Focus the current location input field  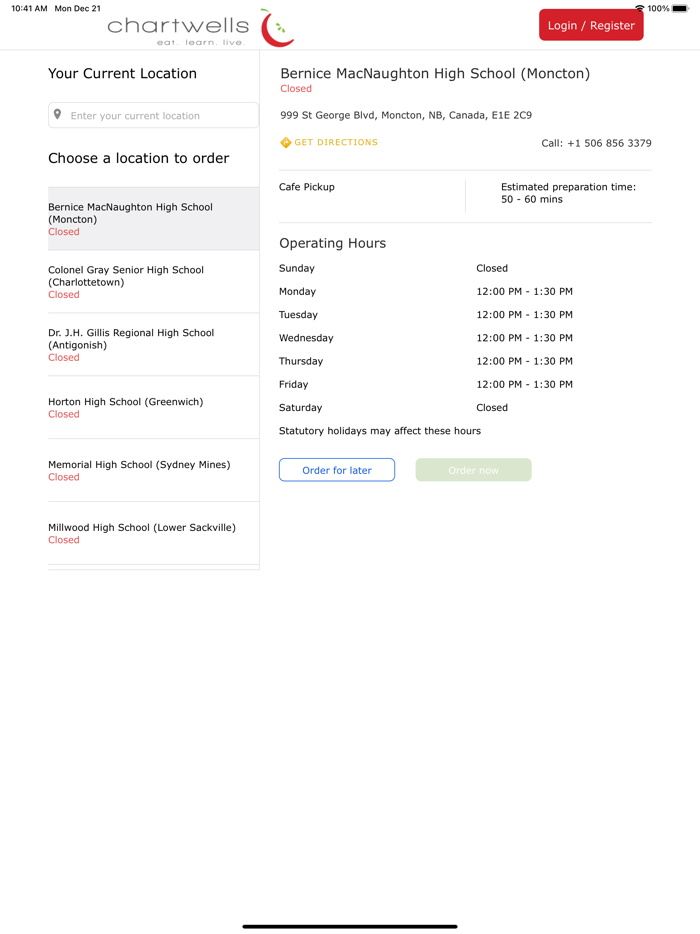tap(160, 116)
